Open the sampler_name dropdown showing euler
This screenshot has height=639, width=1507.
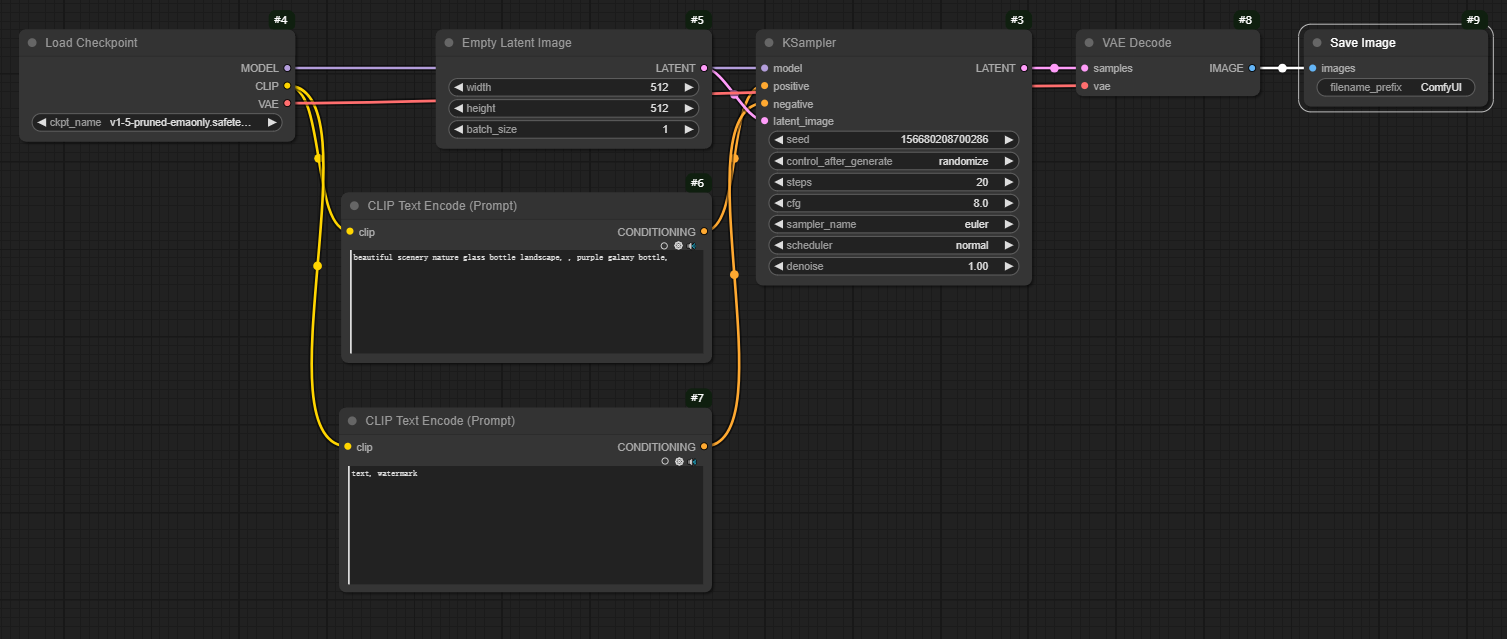pos(893,224)
